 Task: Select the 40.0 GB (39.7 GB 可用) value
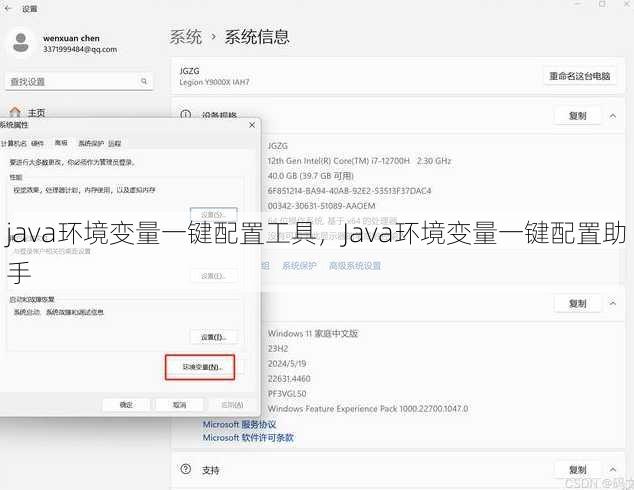(311, 176)
